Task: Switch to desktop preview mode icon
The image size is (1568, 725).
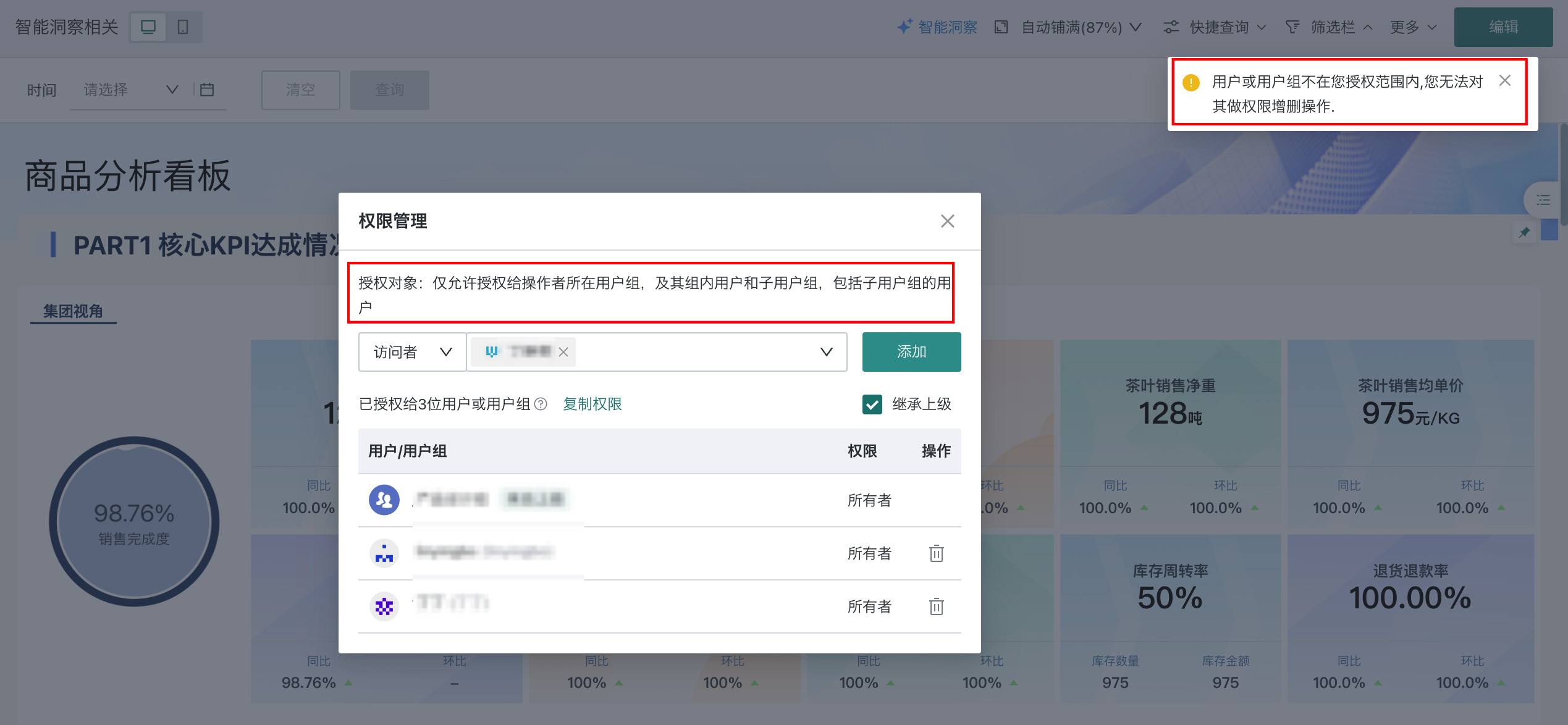Action: click(148, 27)
